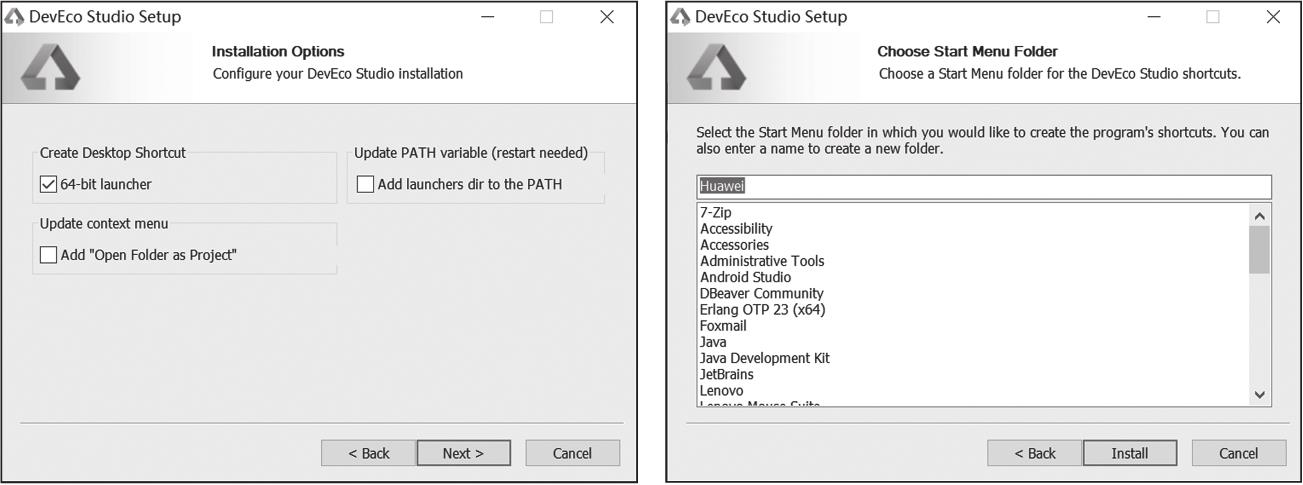
Task: Check Add "Open Folder as Project" option
Action: click(x=49, y=255)
